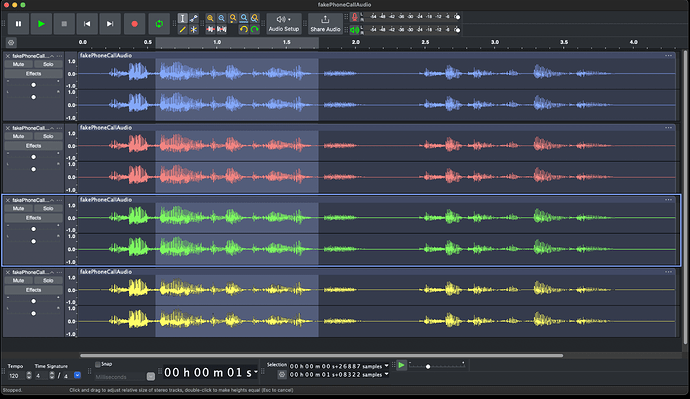
Task: Click the Skip to Start button
Action: tap(87, 24)
